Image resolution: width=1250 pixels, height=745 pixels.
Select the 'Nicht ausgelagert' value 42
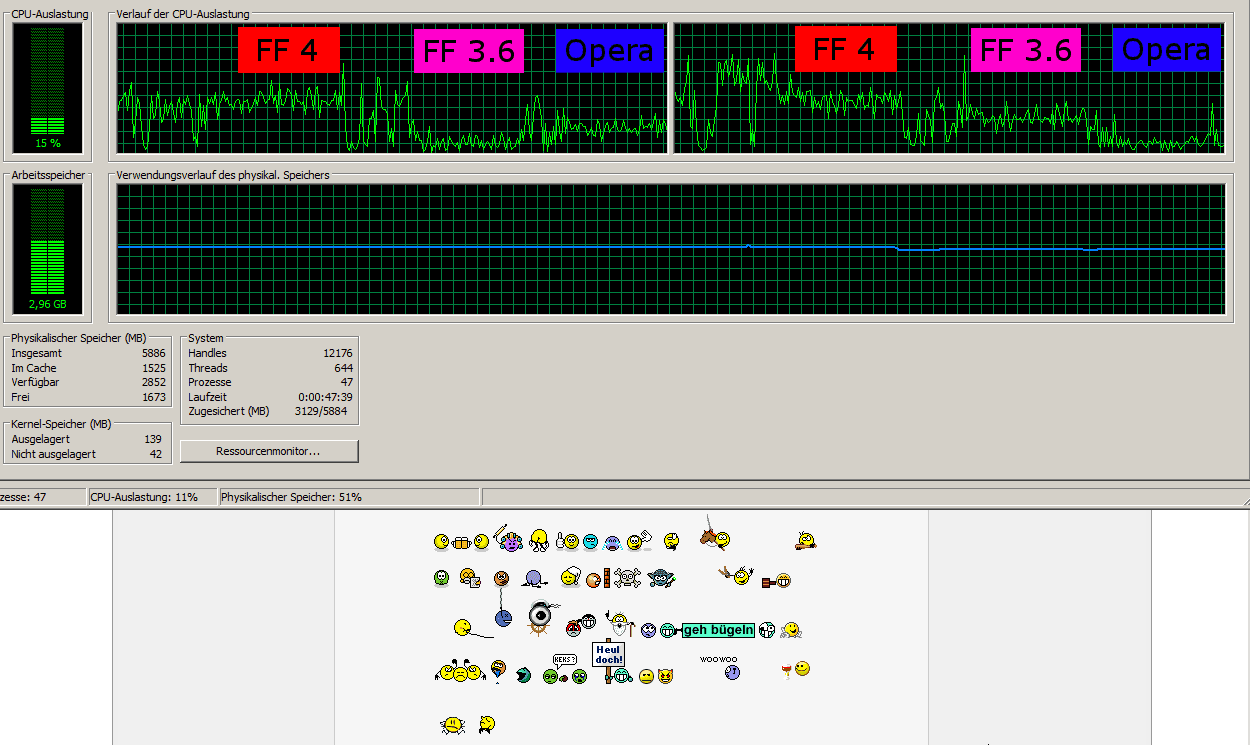click(x=155, y=454)
